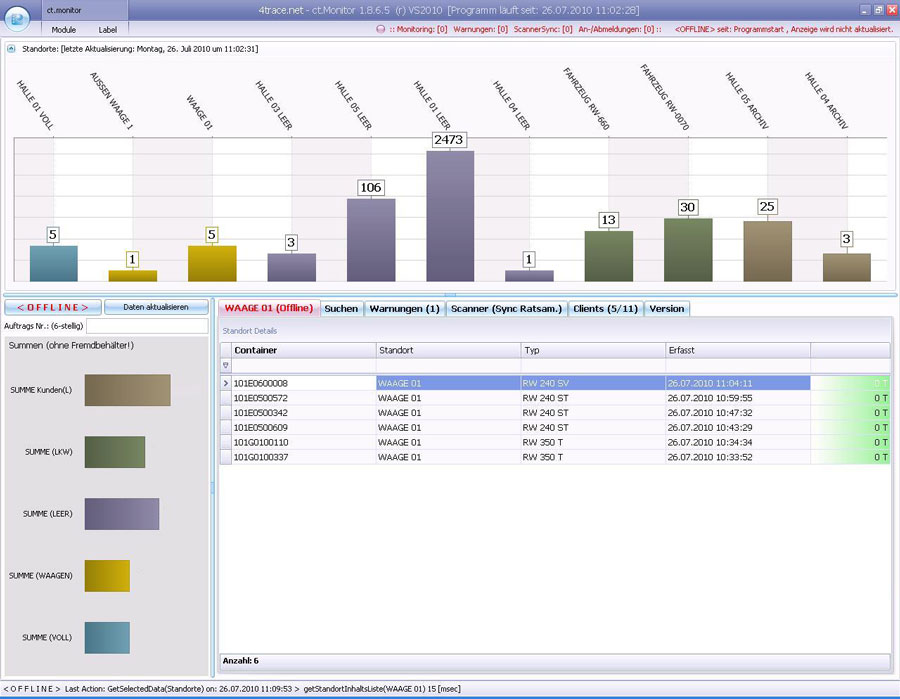Open the Warnungen (1) tab
Screen dimensions: 900x699
[404, 309]
